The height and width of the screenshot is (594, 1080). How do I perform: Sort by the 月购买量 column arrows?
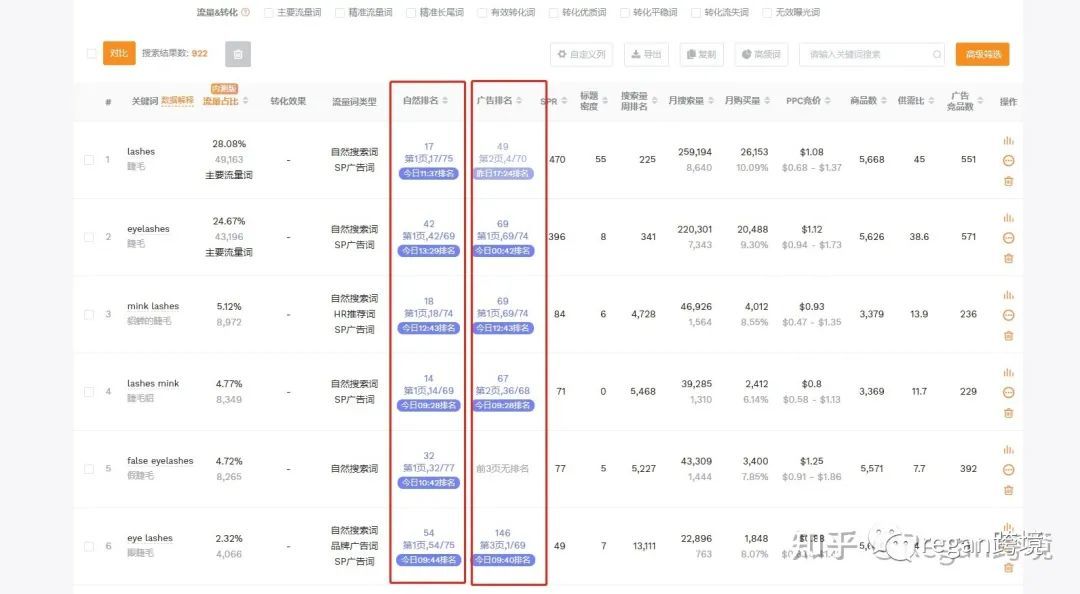coord(767,101)
